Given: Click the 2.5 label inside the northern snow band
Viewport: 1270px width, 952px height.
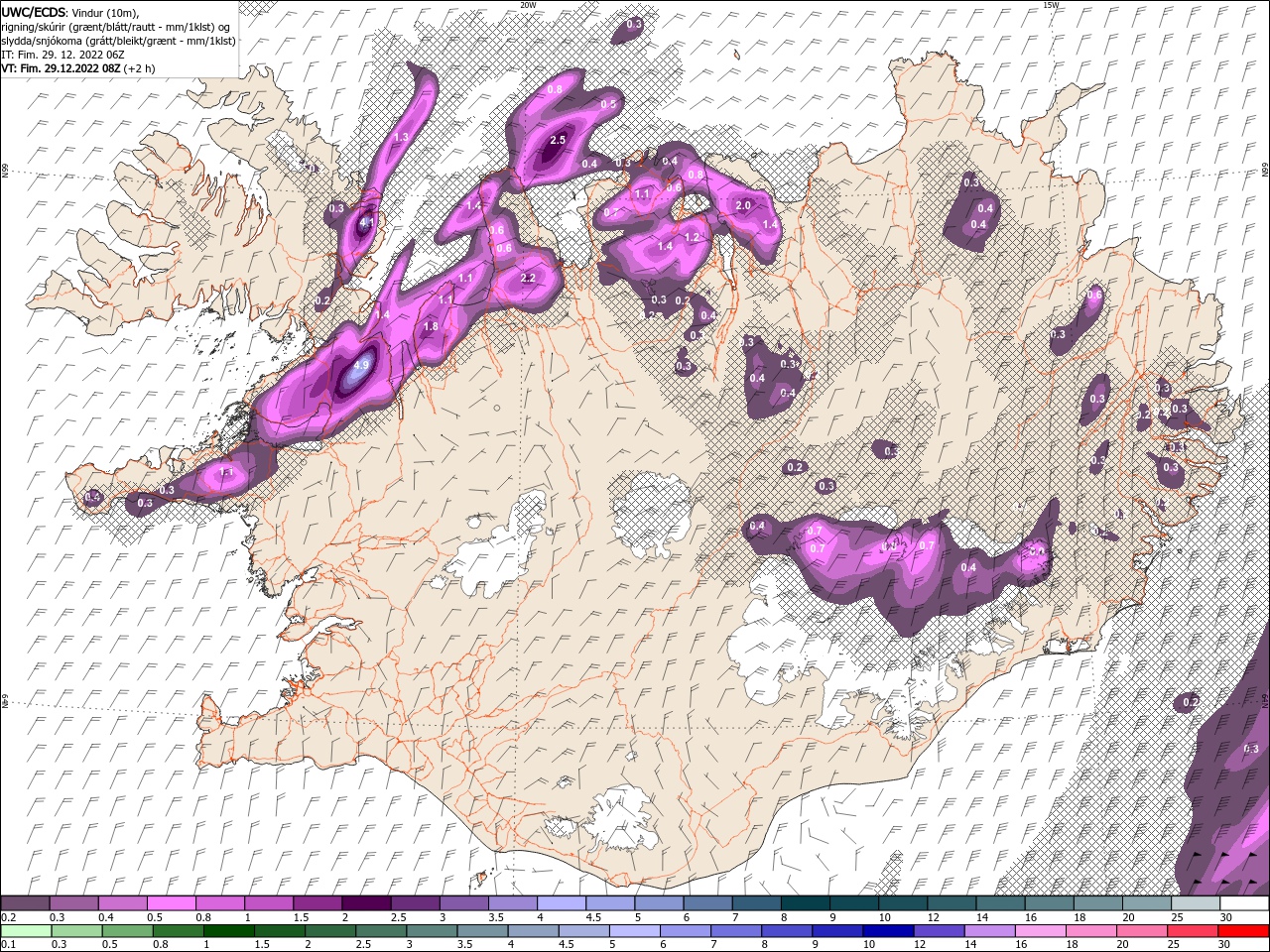Looking at the screenshot, I should pyautogui.click(x=558, y=140).
